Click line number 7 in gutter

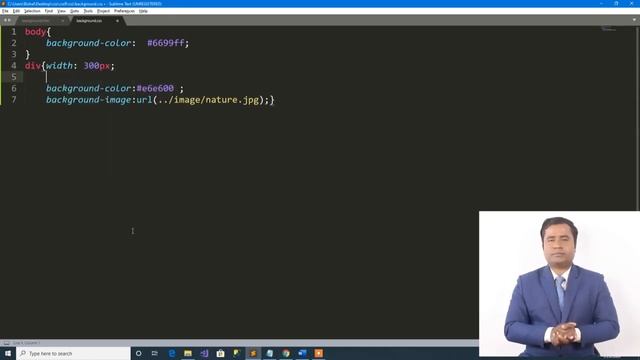pos(14,100)
